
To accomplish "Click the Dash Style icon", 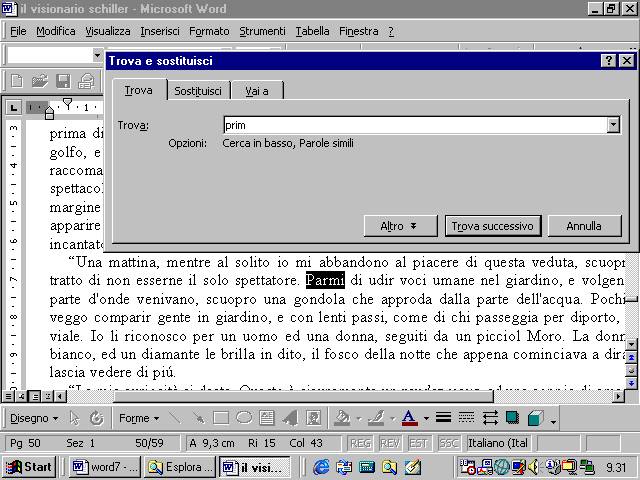I will coord(466,418).
